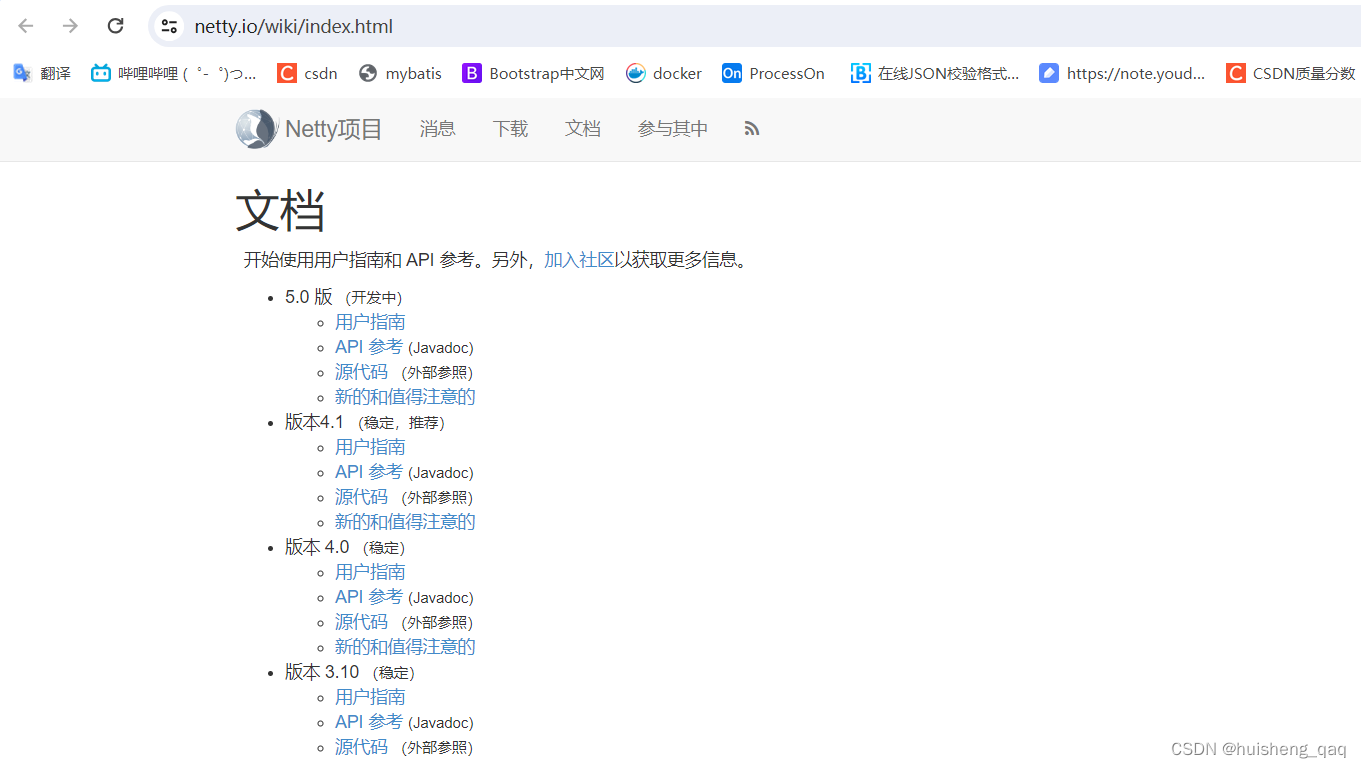The width and height of the screenshot is (1361, 768).
Task: Click the 版本 3.10 list heading
Action: (x=322, y=672)
